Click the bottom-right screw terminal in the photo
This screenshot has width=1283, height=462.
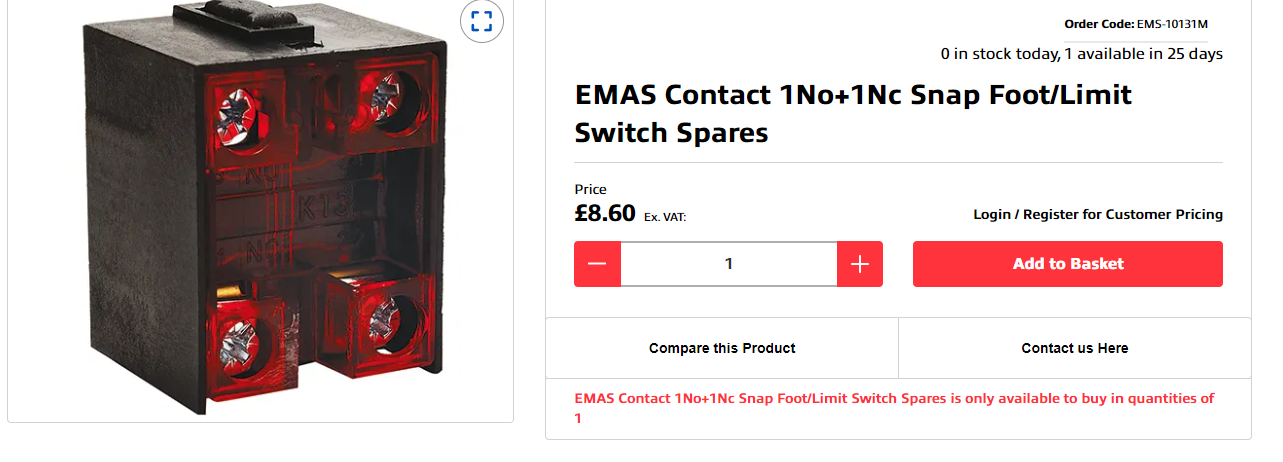(388, 321)
